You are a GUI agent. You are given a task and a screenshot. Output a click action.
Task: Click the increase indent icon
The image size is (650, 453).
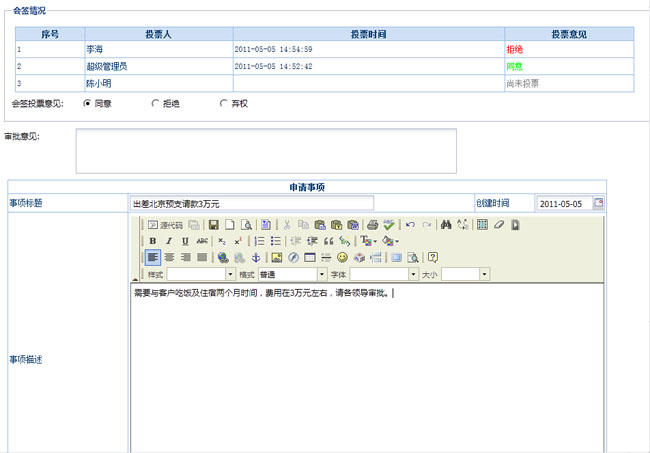coord(312,241)
